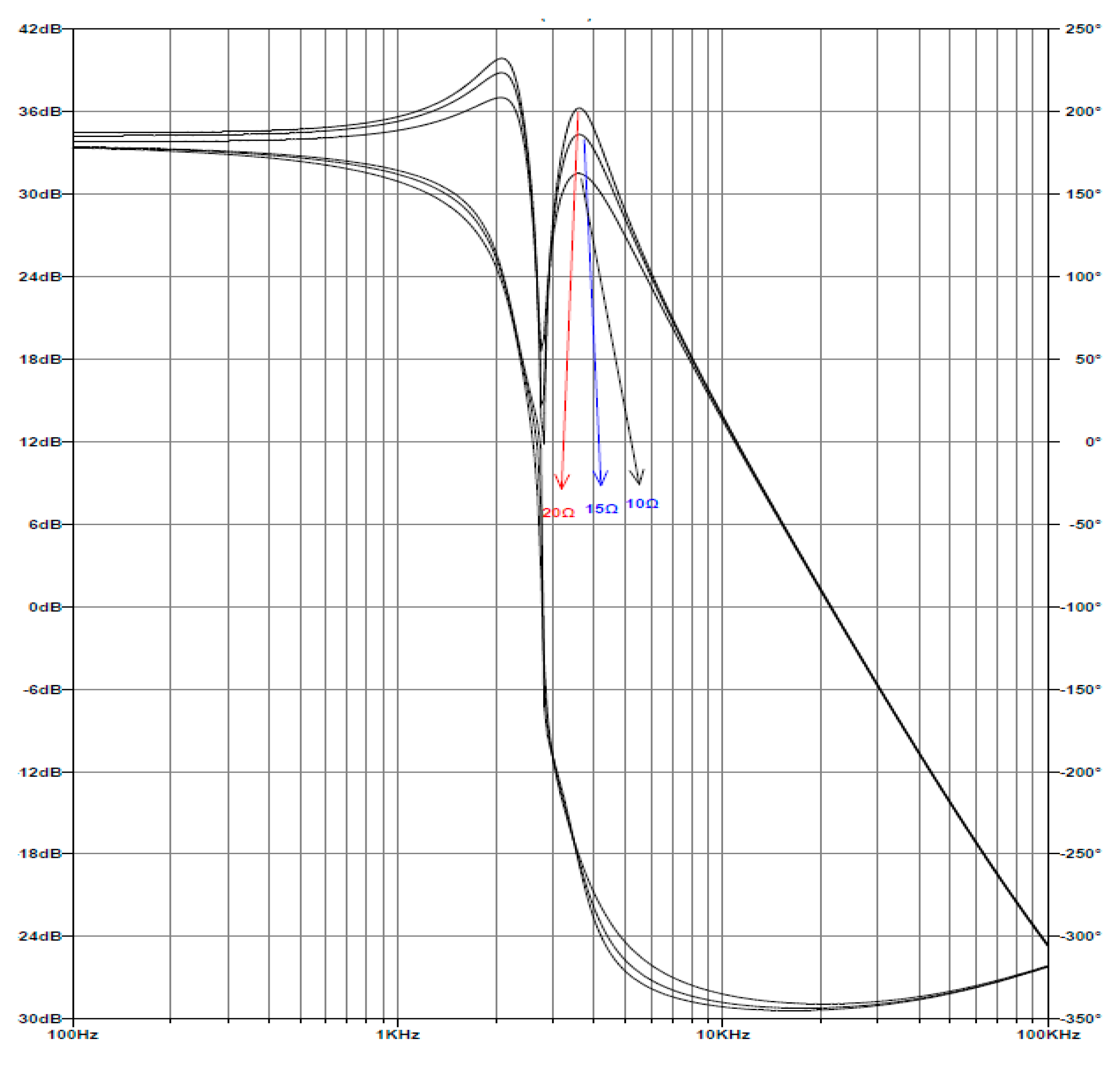Click the highest gain peak near 2KHz

pyautogui.click(x=501, y=58)
